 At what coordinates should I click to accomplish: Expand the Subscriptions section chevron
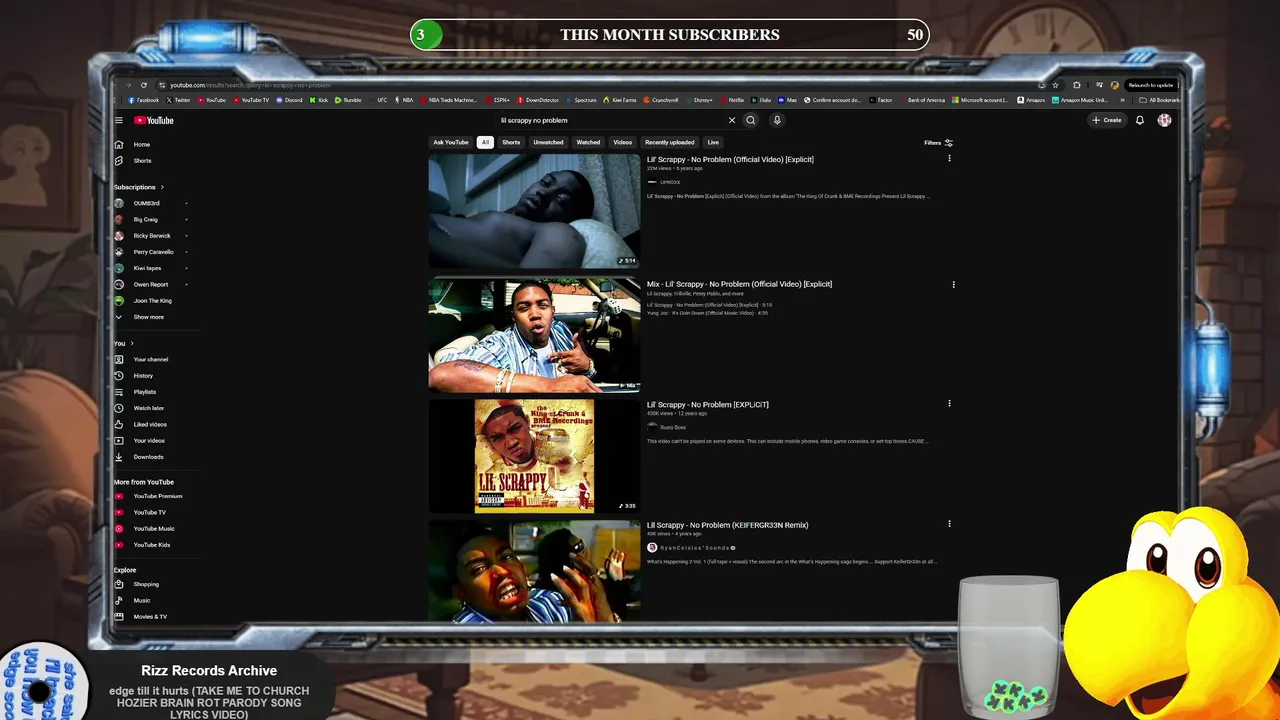tap(162, 187)
